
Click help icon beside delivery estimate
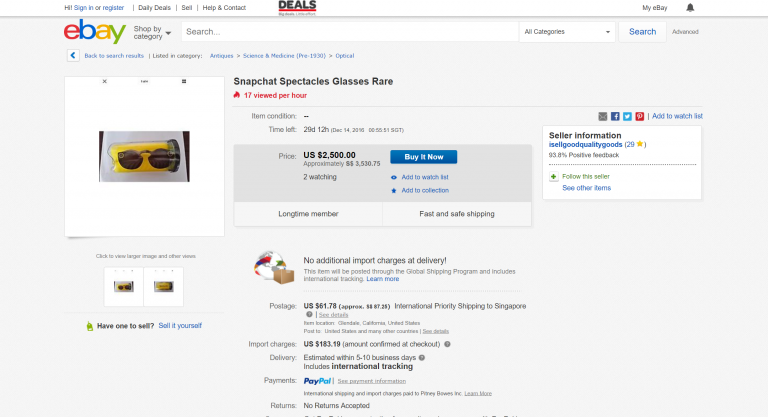pyautogui.click(x=423, y=357)
